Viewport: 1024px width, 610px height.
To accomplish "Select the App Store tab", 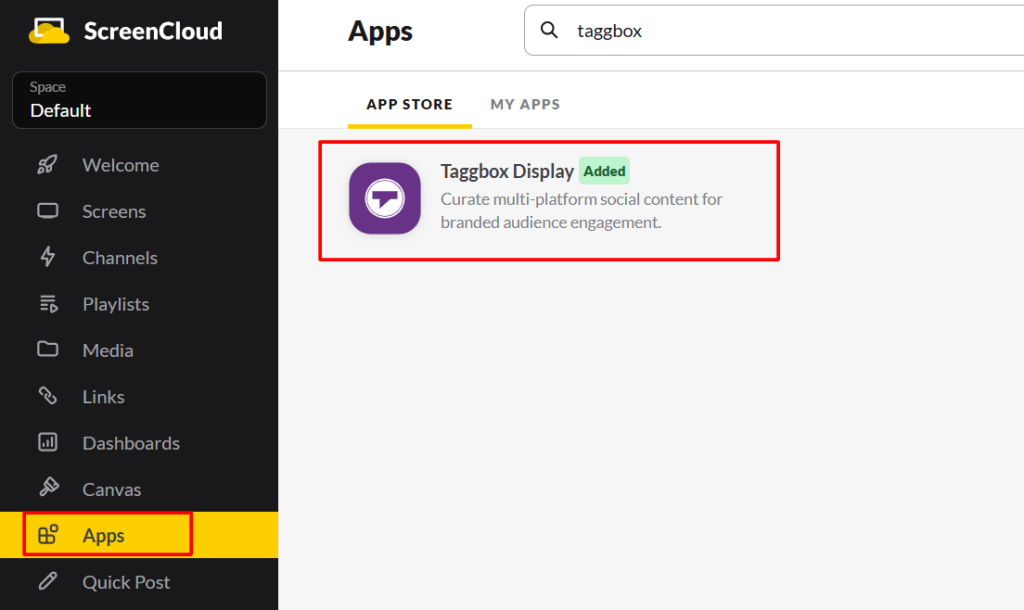I will pyautogui.click(x=409, y=104).
